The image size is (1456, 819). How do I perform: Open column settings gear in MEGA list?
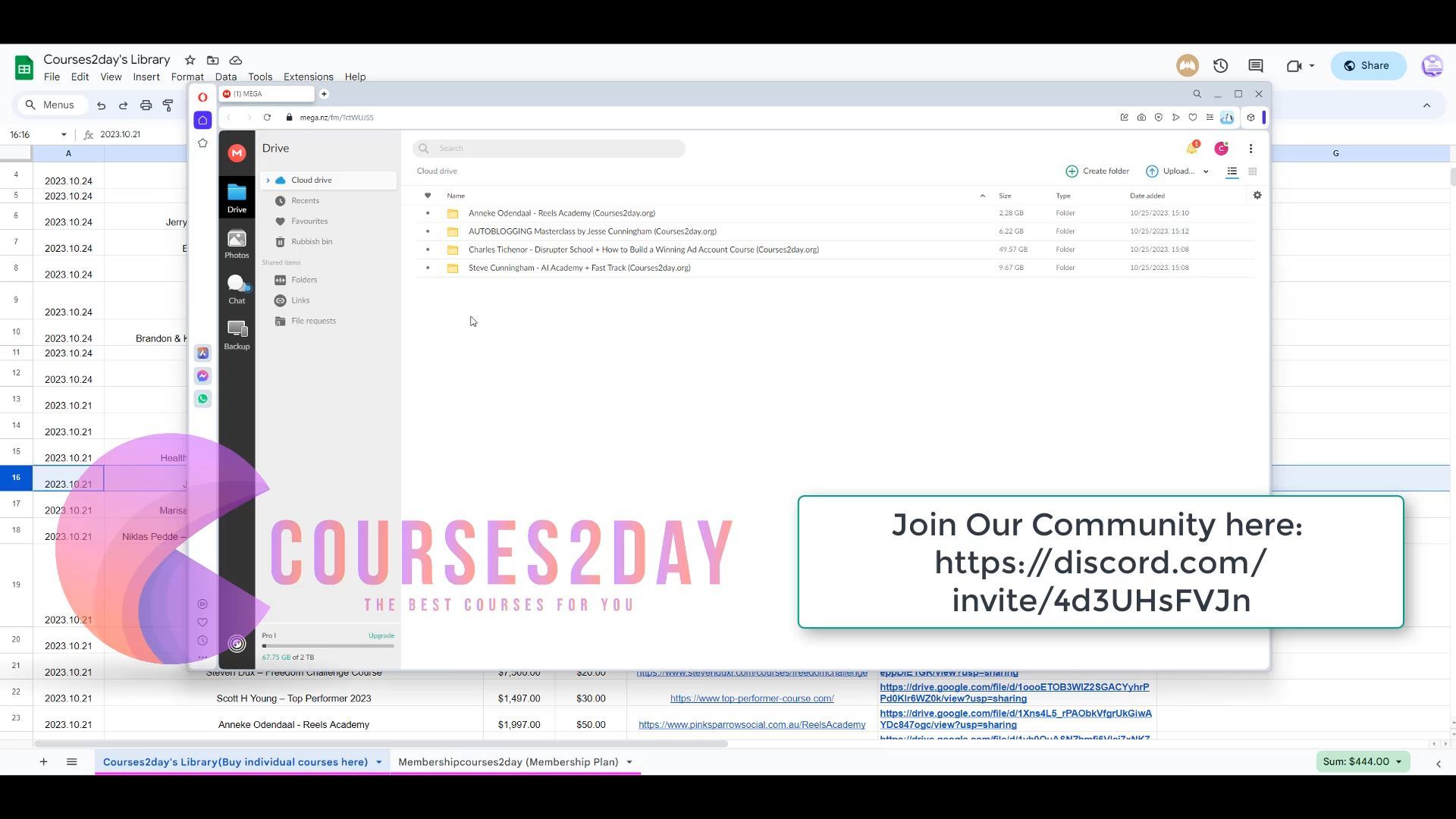pos(1257,196)
